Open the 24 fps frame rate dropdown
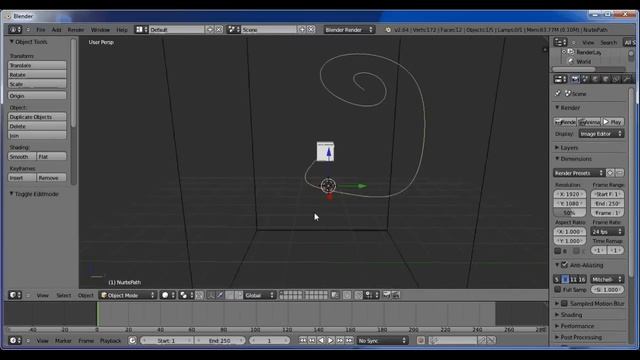 607,231
